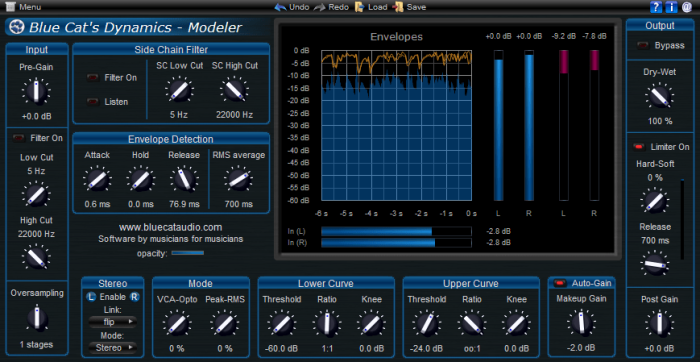Image resolution: width=700 pixels, height=362 pixels.
Task: Click the Upper Curve Ratio knob
Action: [472, 324]
